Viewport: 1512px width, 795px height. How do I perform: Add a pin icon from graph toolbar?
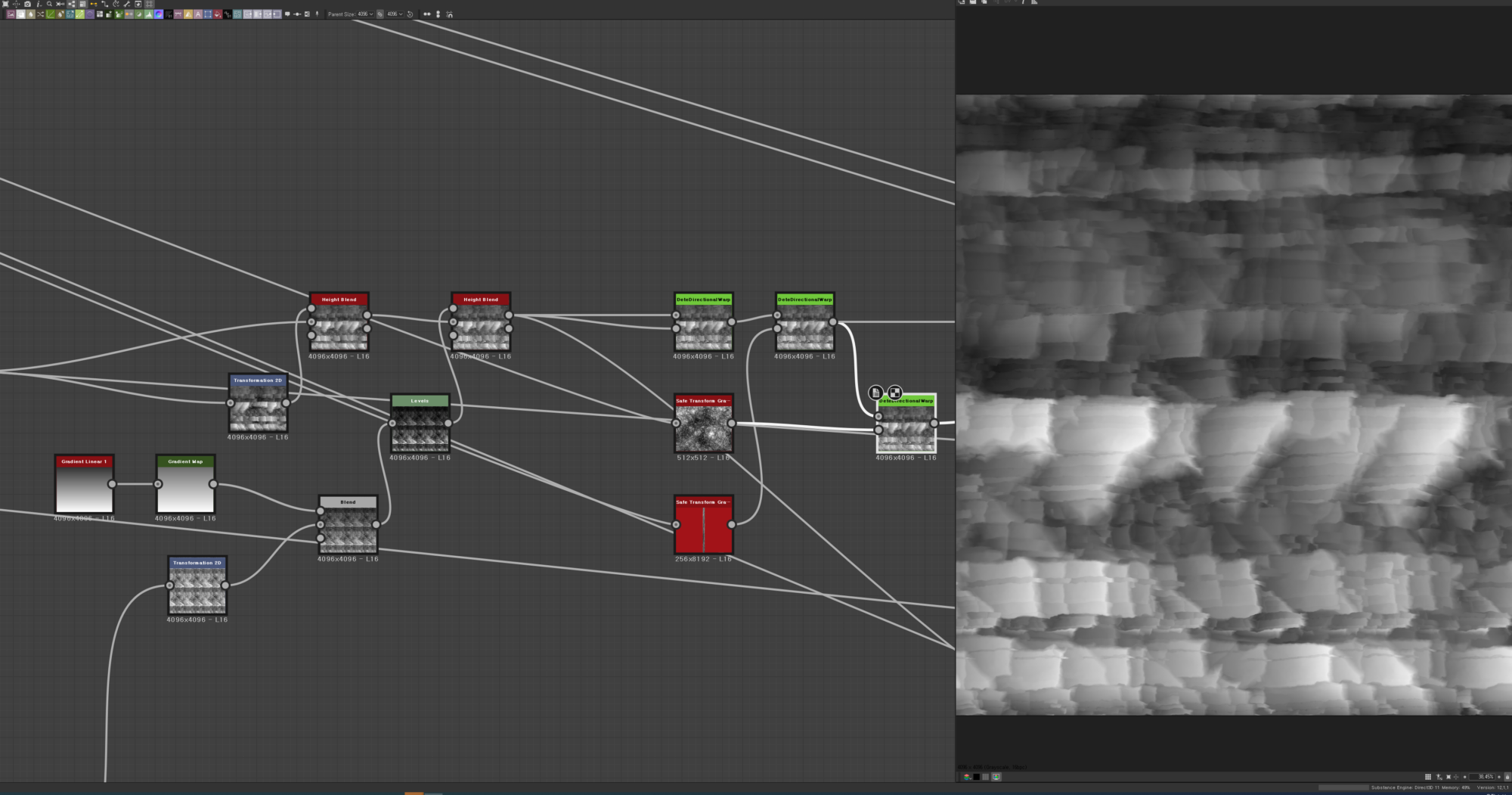click(317, 14)
